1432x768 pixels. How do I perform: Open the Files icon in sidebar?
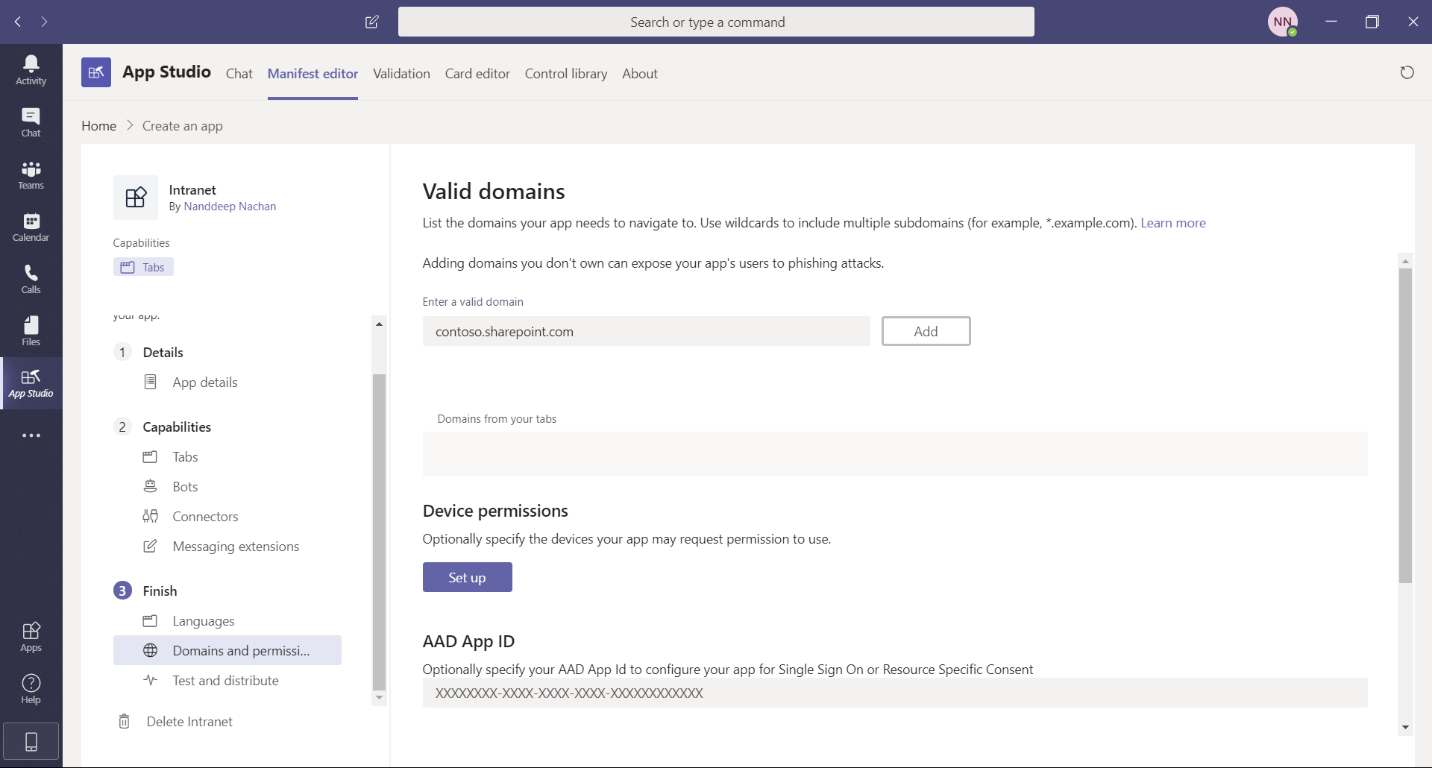31,330
